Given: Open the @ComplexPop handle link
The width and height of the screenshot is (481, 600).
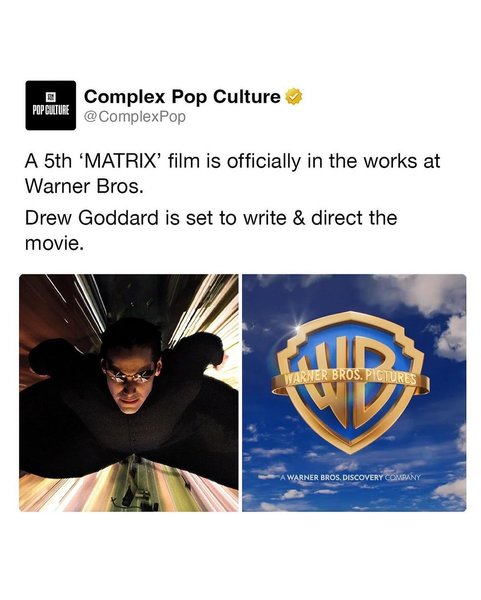Looking at the screenshot, I should click(135, 117).
